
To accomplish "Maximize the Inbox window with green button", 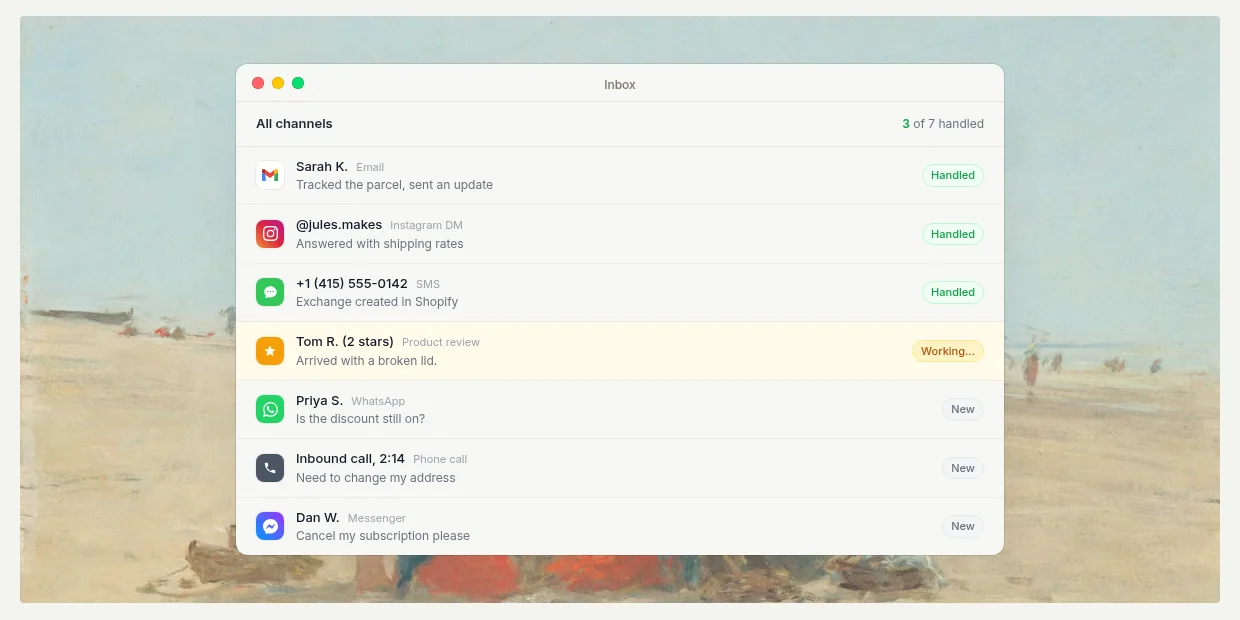I will click(x=298, y=83).
